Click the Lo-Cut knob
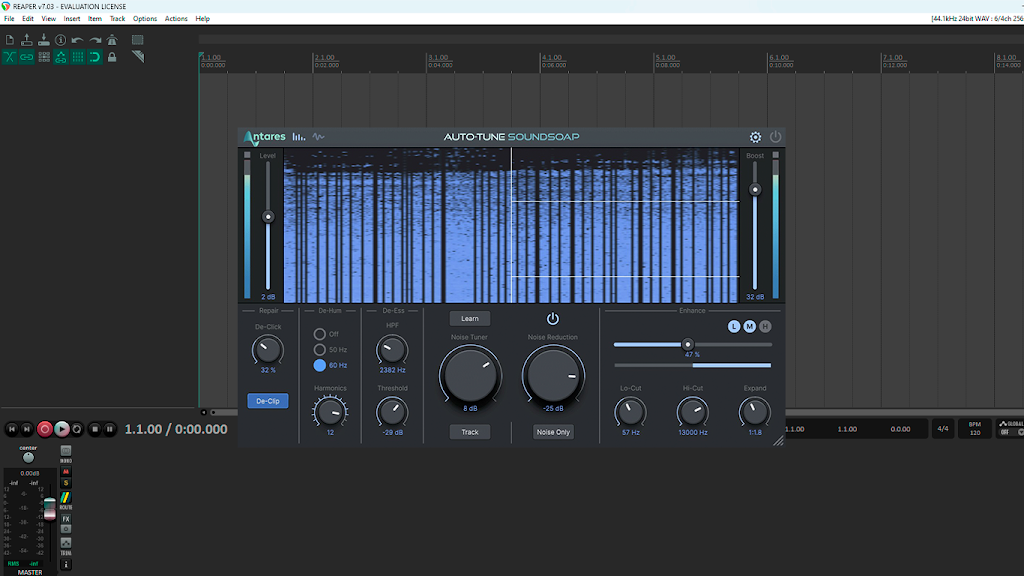The height and width of the screenshot is (576, 1024). click(x=630, y=412)
